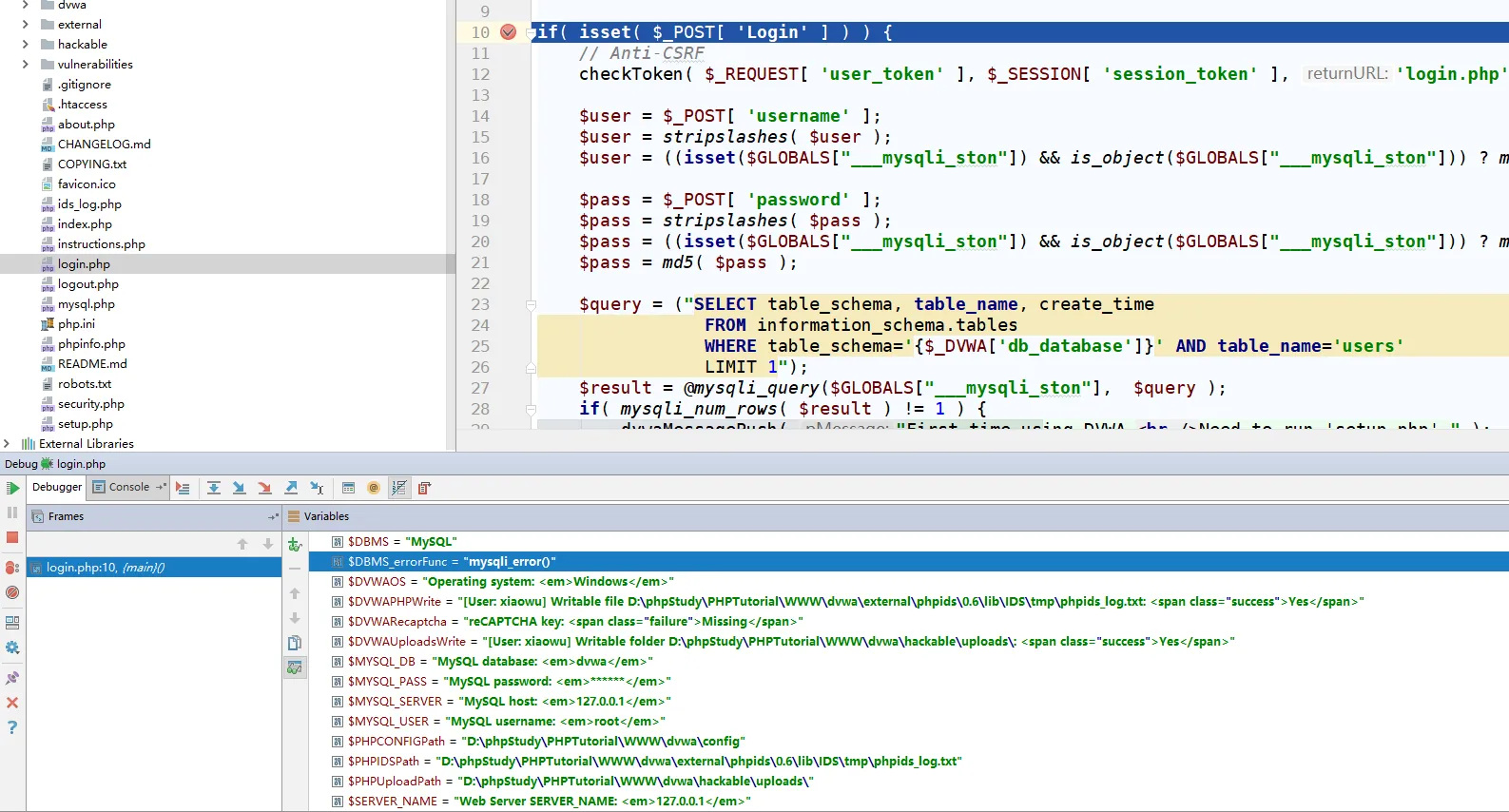Click the Force Step Into red arrow

click(265, 488)
